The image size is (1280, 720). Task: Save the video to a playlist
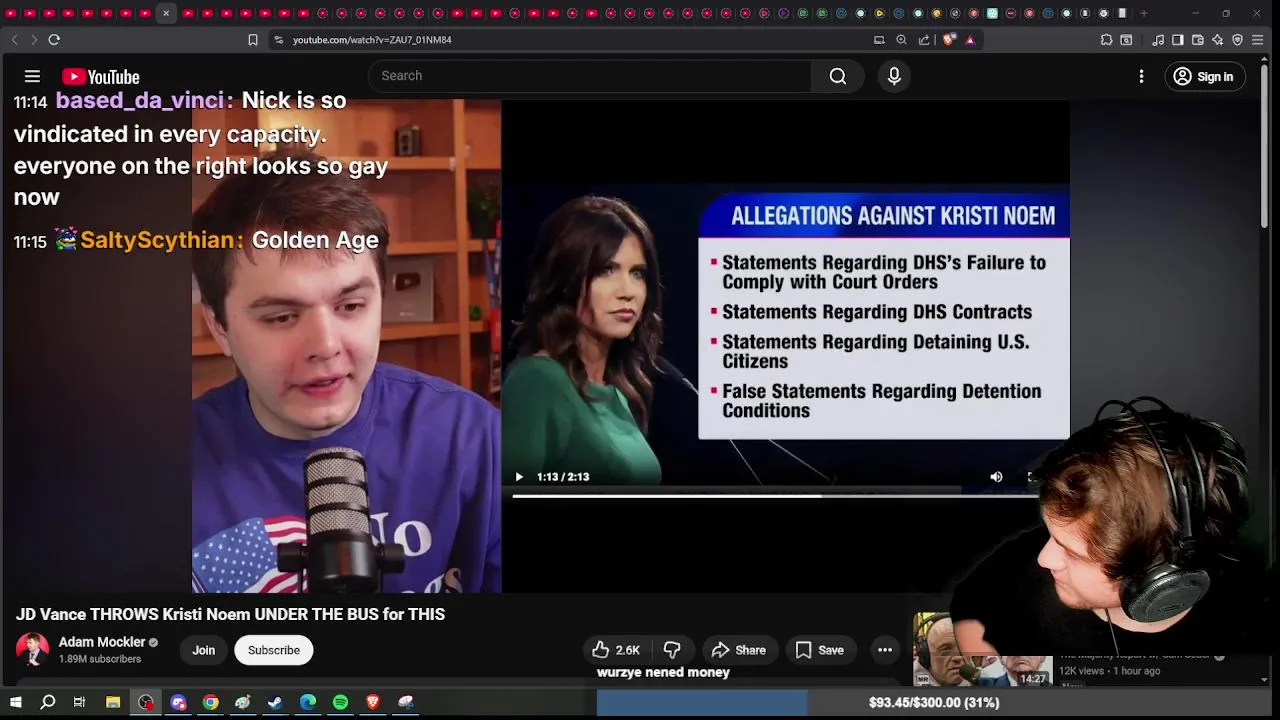click(819, 650)
